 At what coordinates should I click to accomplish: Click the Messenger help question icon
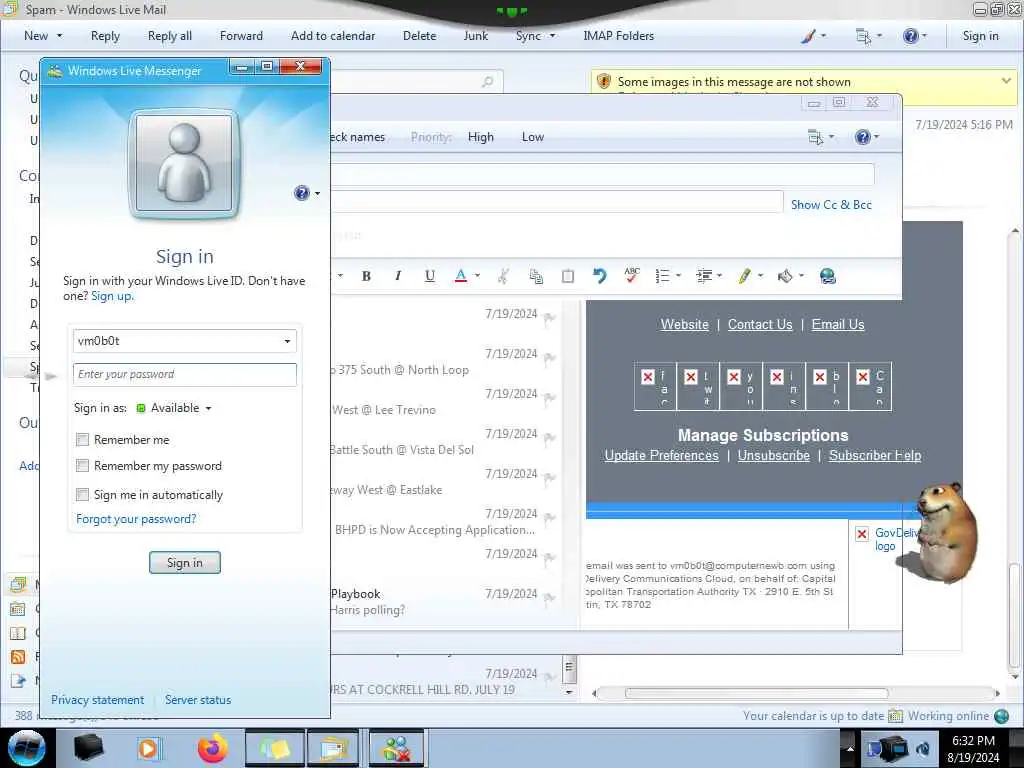302,193
